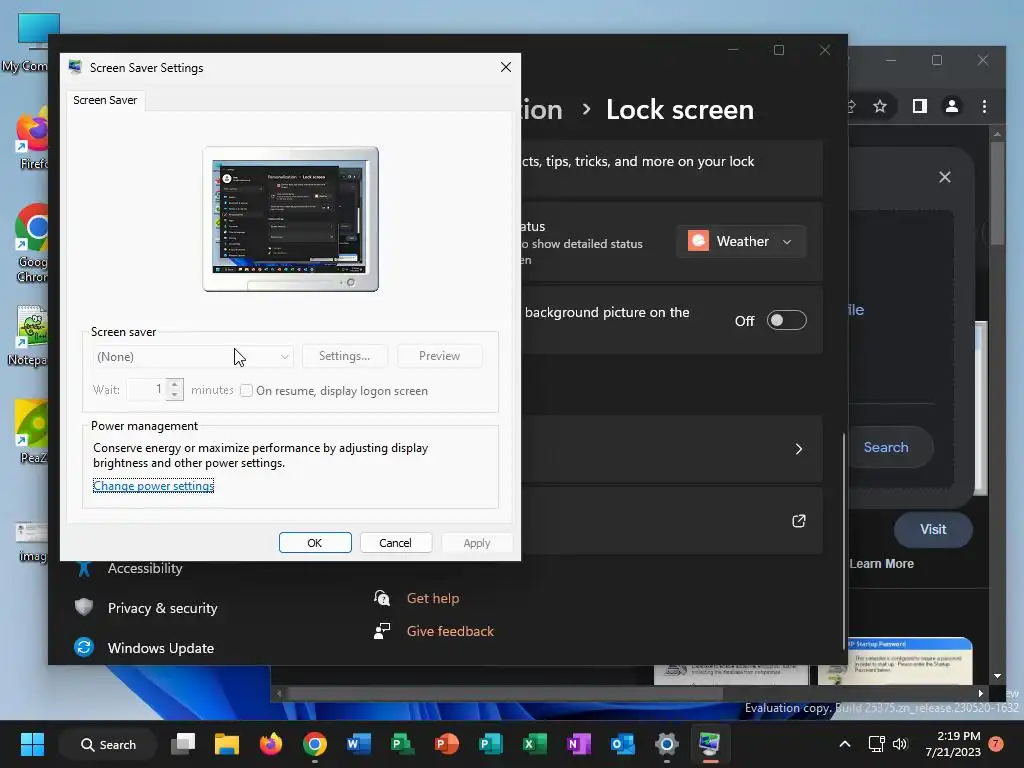The height and width of the screenshot is (768, 1024).
Task: Open Change power settings link
Action: pyautogui.click(x=153, y=486)
